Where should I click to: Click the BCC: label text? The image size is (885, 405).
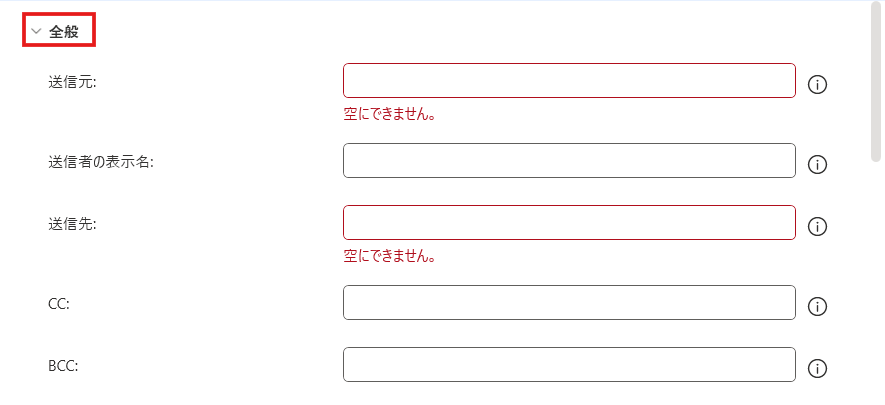pos(63,365)
